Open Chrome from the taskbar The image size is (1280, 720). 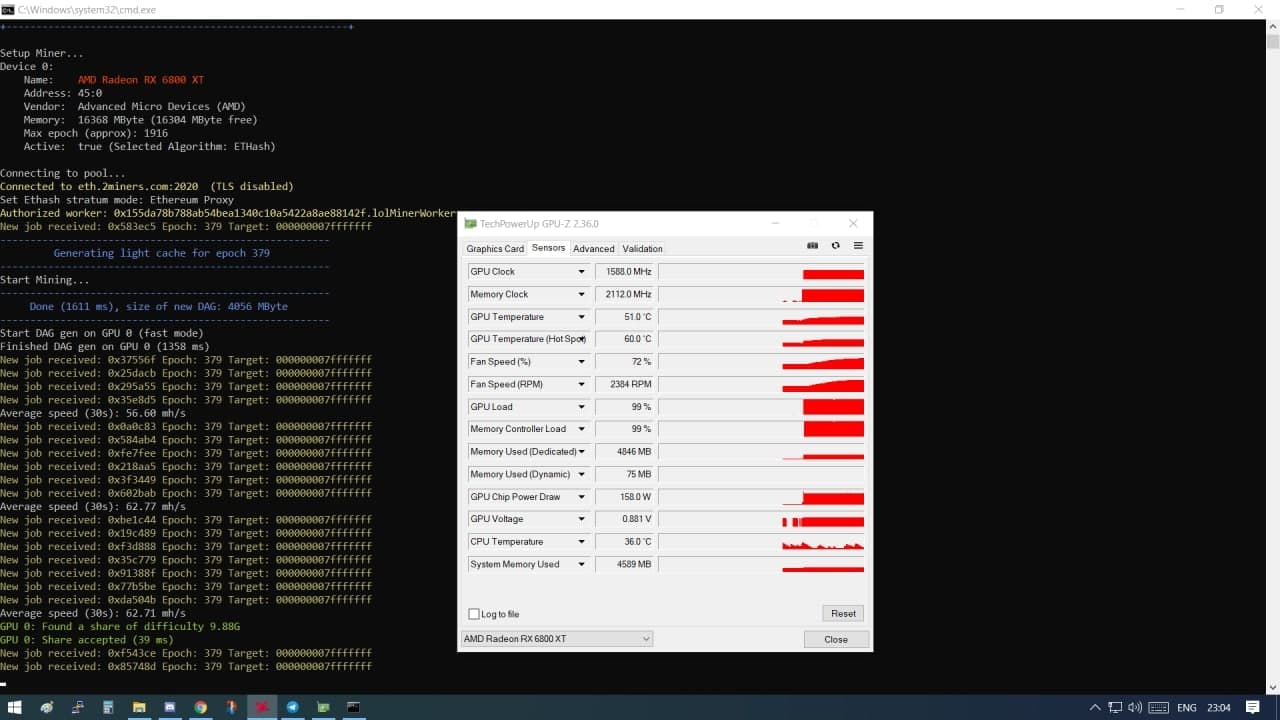point(200,707)
